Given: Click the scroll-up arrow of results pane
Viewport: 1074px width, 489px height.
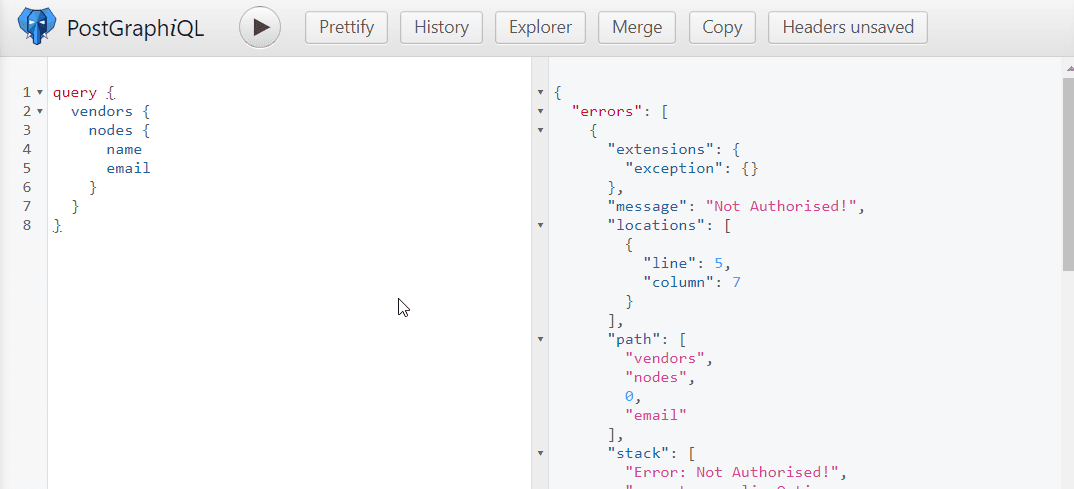Looking at the screenshot, I should [x=1068, y=67].
